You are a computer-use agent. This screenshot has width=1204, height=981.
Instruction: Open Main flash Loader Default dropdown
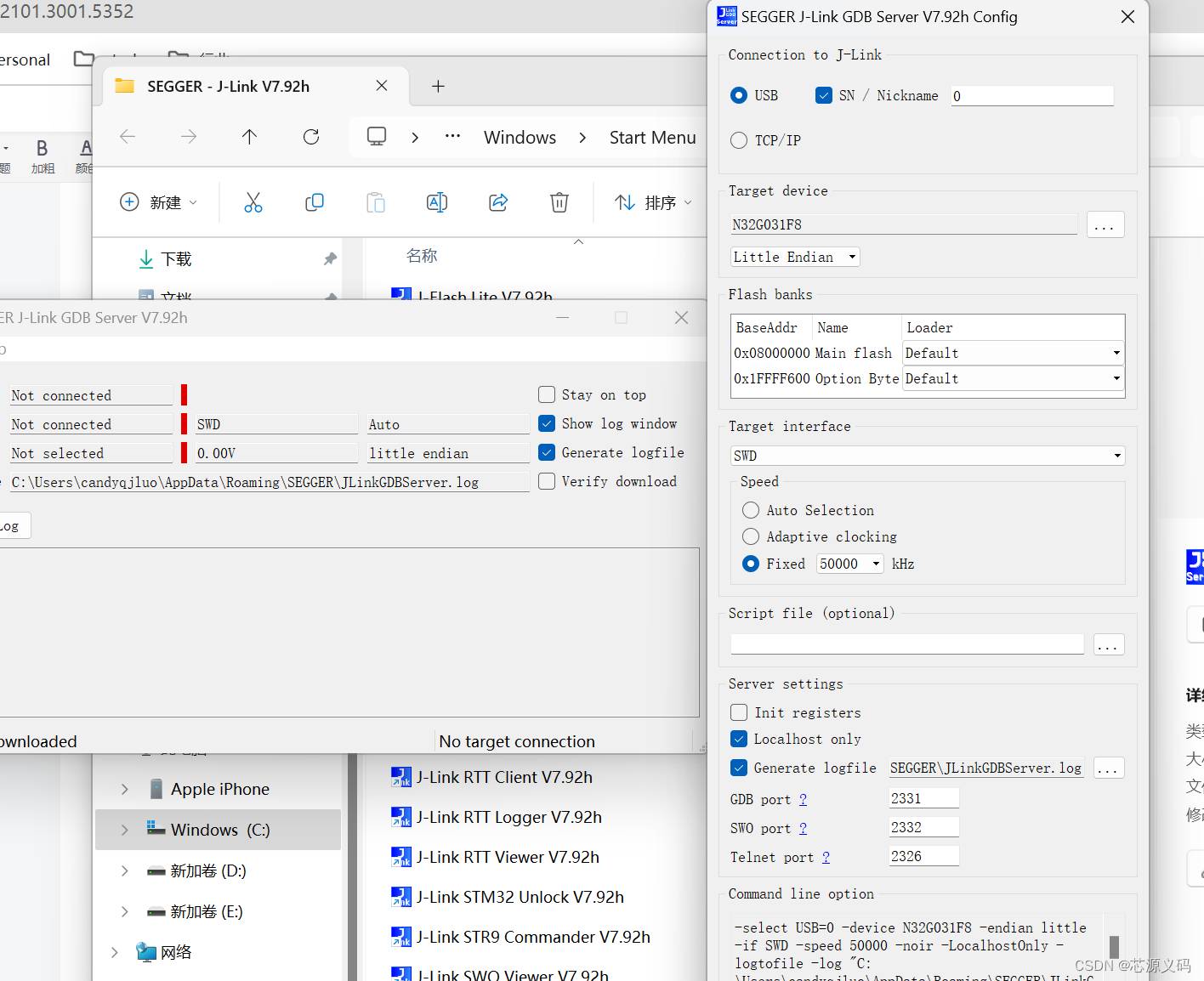coord(1014,353)
